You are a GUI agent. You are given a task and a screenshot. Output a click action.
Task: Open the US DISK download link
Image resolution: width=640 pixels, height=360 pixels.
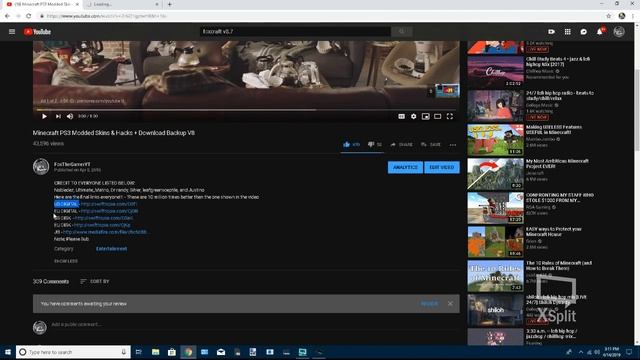(x=104, y=218)
